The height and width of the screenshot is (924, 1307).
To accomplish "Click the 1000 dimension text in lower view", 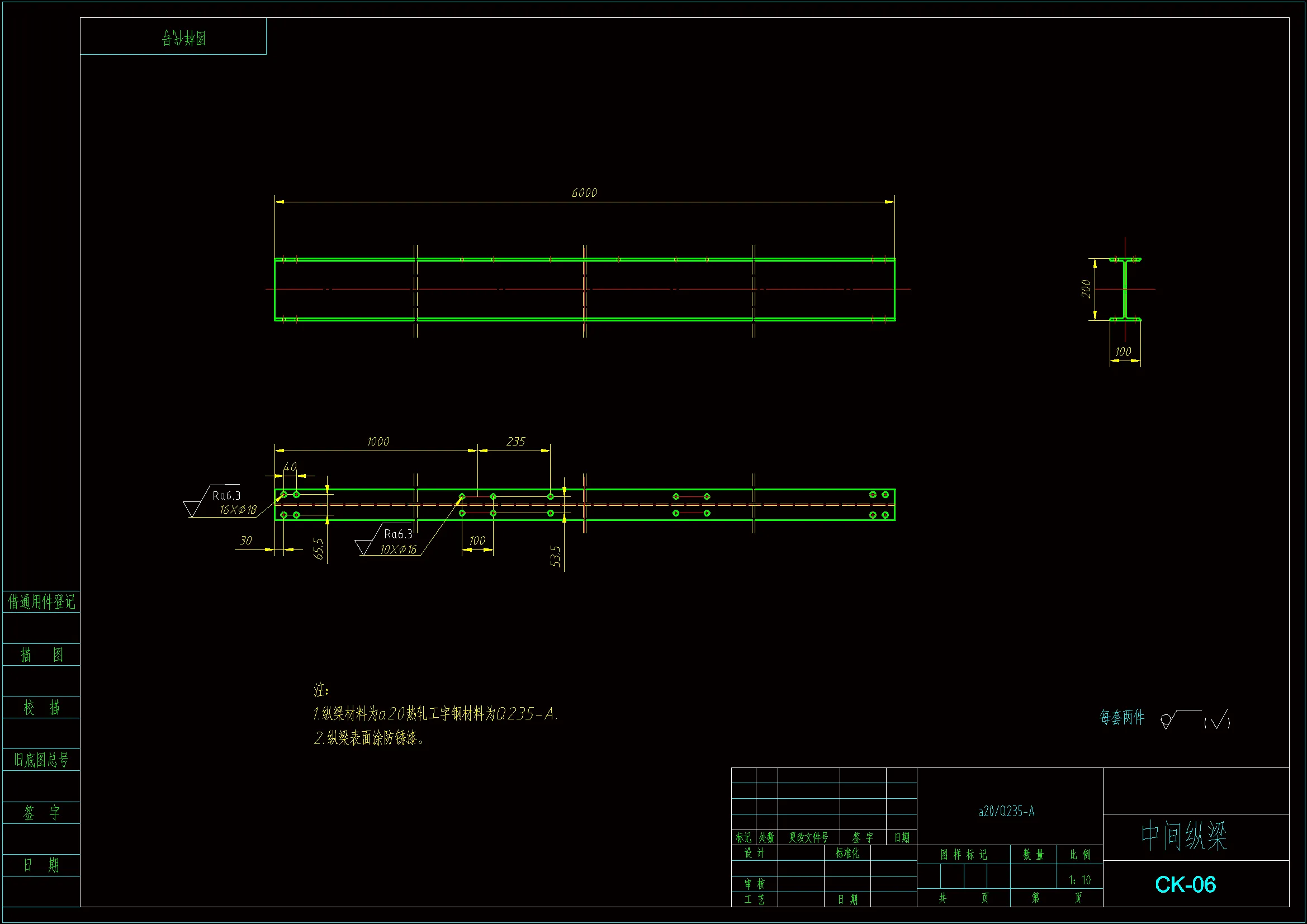I will (x=377, y=442).
